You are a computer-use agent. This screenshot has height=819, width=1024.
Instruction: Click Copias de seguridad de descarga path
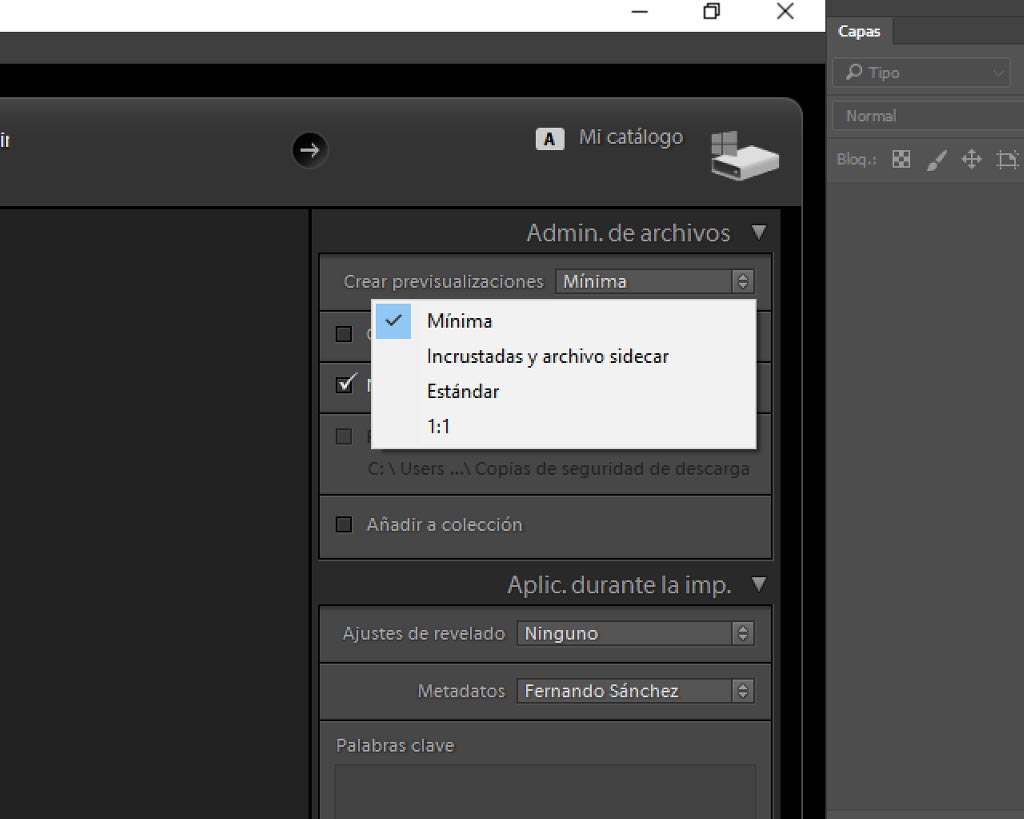pos(558,469)
